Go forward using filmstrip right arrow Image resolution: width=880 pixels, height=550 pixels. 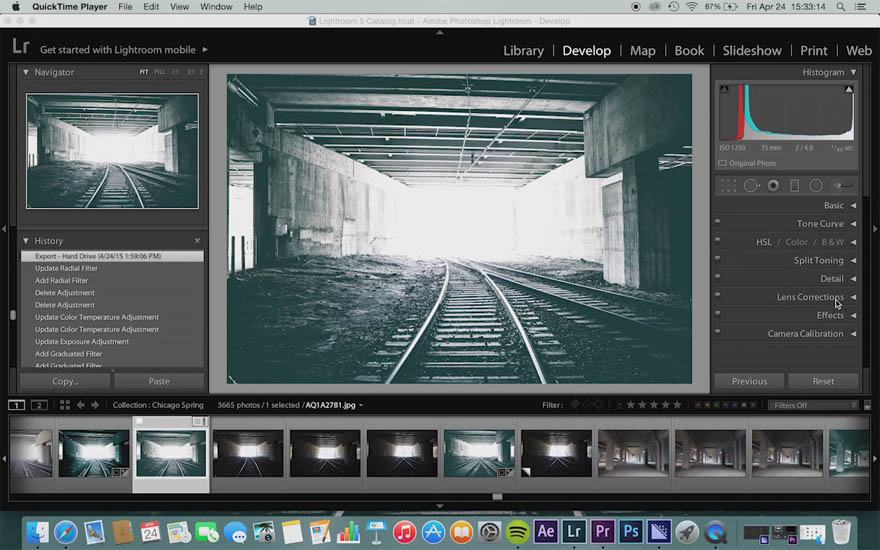tap(95, 405)
